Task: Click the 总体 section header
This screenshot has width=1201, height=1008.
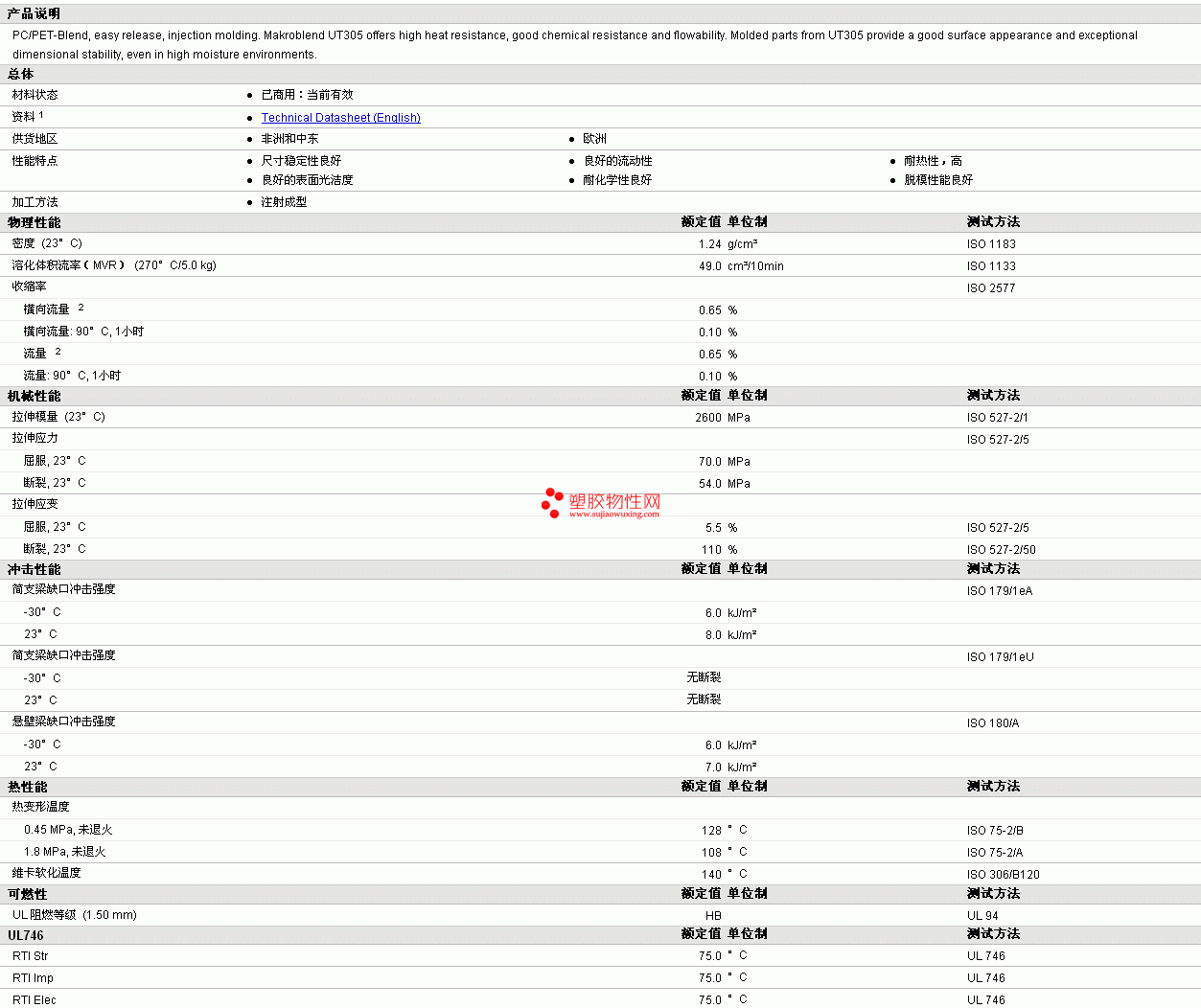Action: (x=21, y=74)
